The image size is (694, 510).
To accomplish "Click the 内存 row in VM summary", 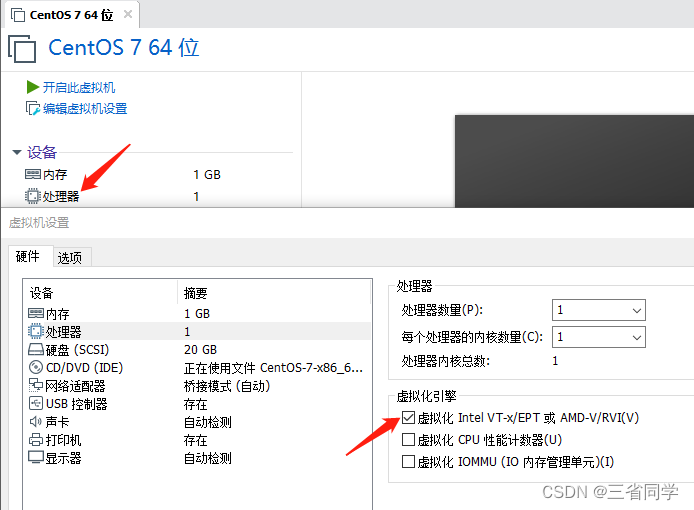I will pos(123,174).
